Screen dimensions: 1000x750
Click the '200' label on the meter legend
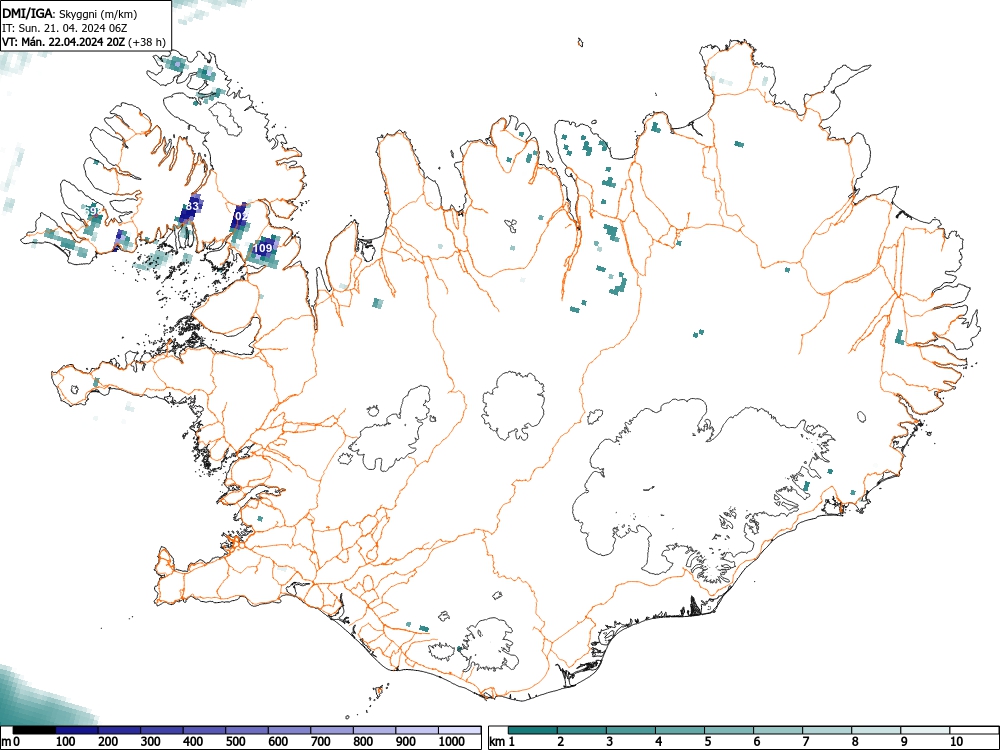108,742
